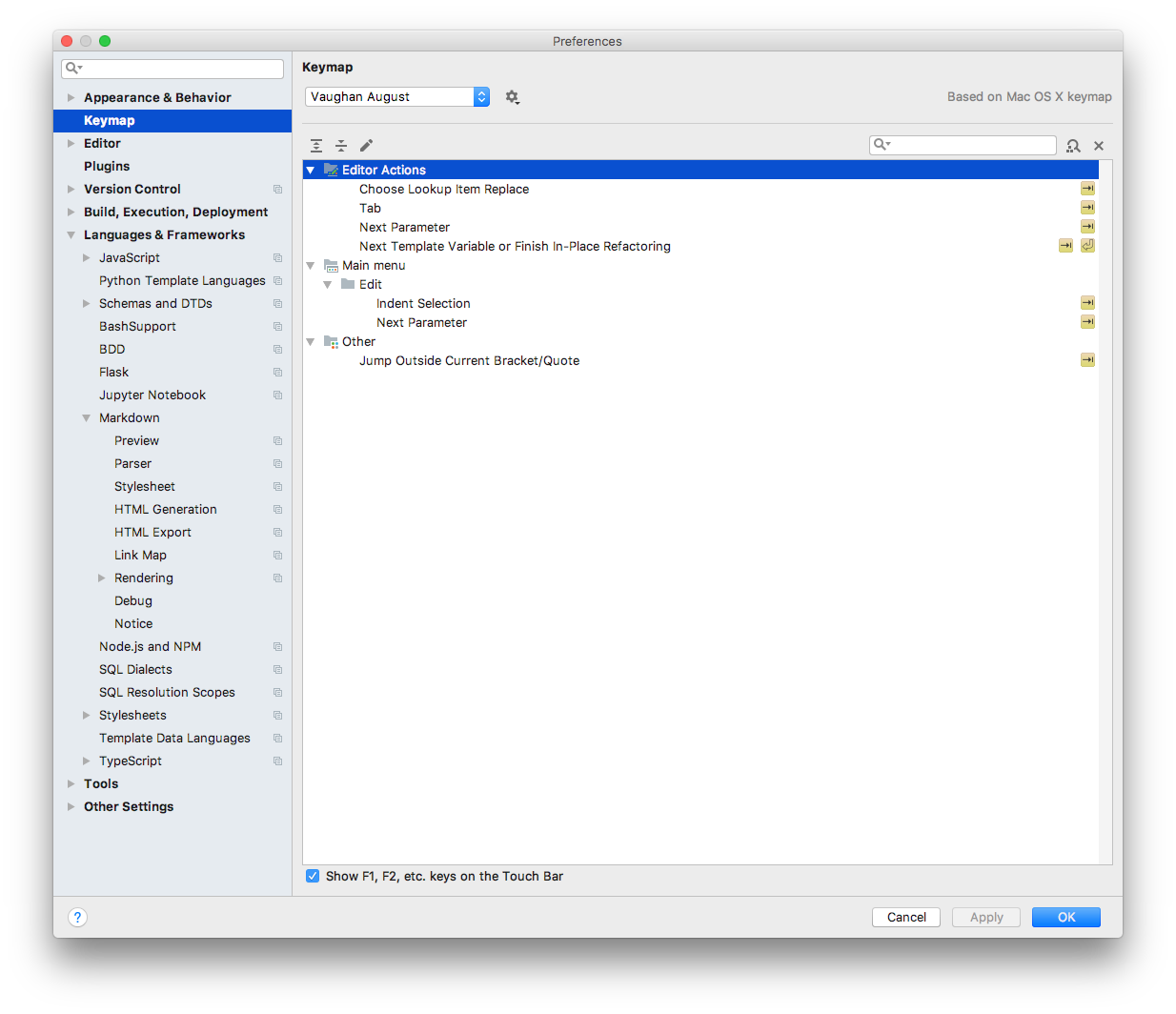Click the pencil edit shortcut icon
This screenshot has width=1176, height=1014.
[x=366, y=145]
